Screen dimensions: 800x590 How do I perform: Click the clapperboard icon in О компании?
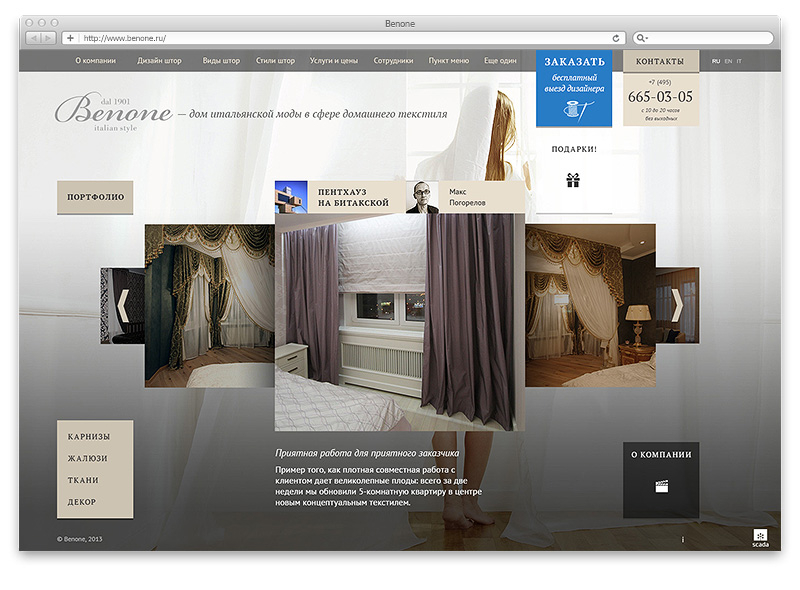click(x=662, y=486)
